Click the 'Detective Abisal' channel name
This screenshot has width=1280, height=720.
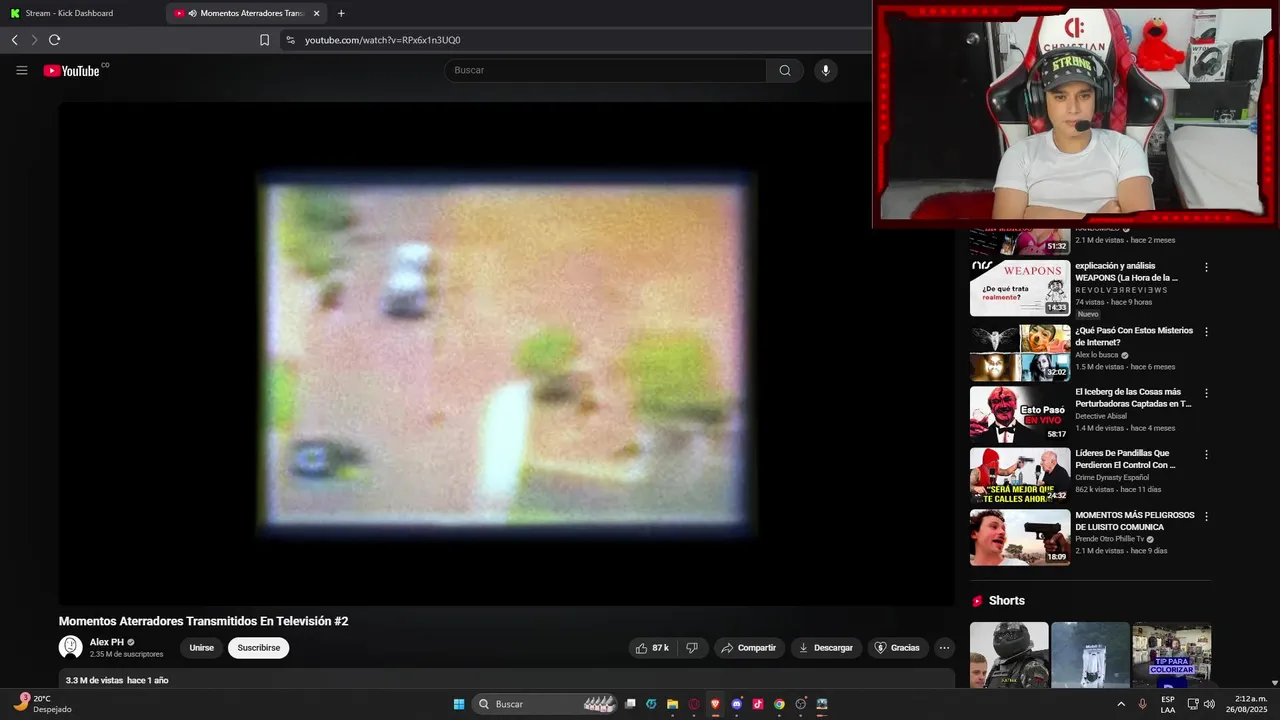point(1101,416)
